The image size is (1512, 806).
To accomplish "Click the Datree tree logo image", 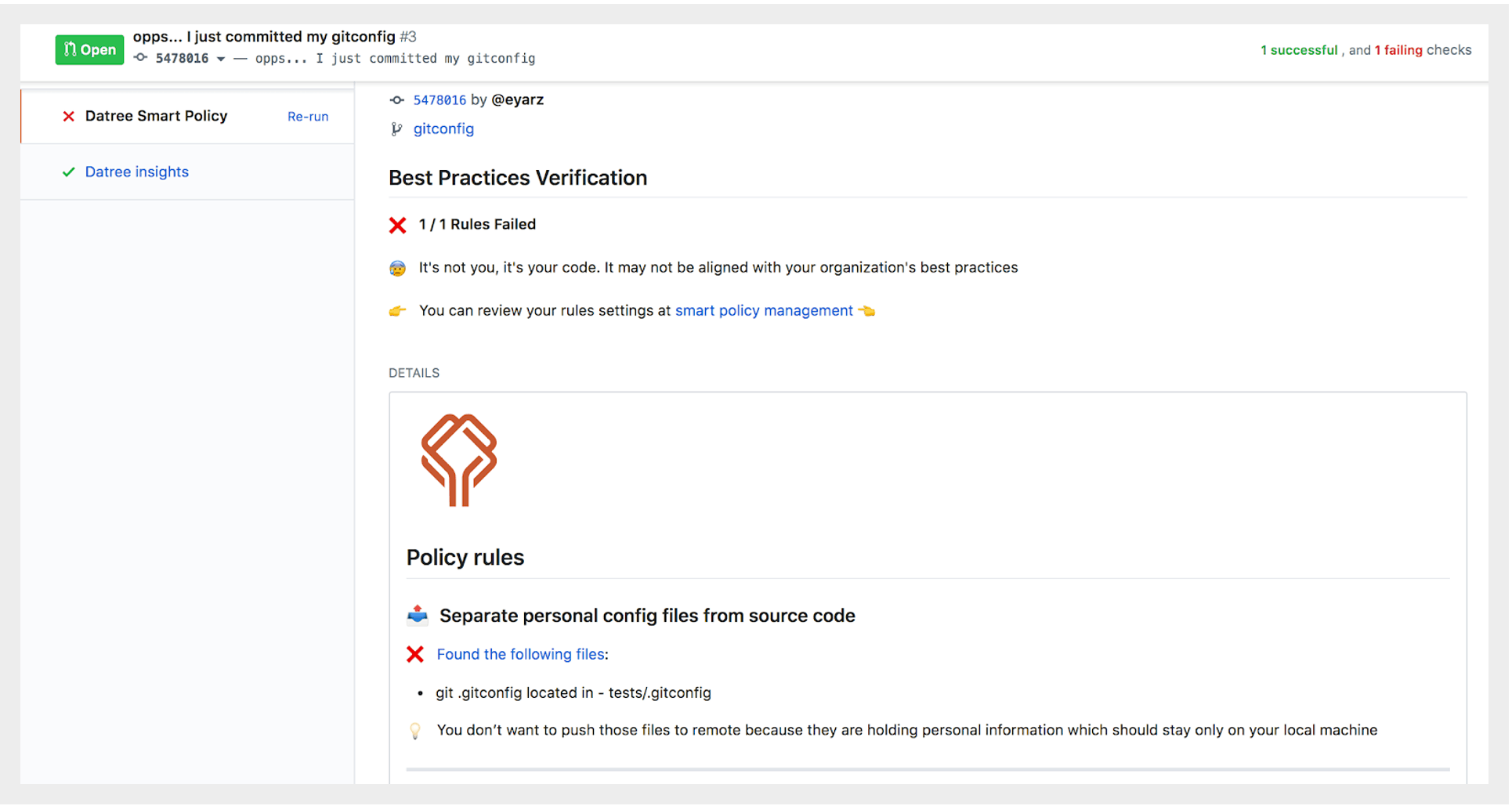I will click(459, 460).
